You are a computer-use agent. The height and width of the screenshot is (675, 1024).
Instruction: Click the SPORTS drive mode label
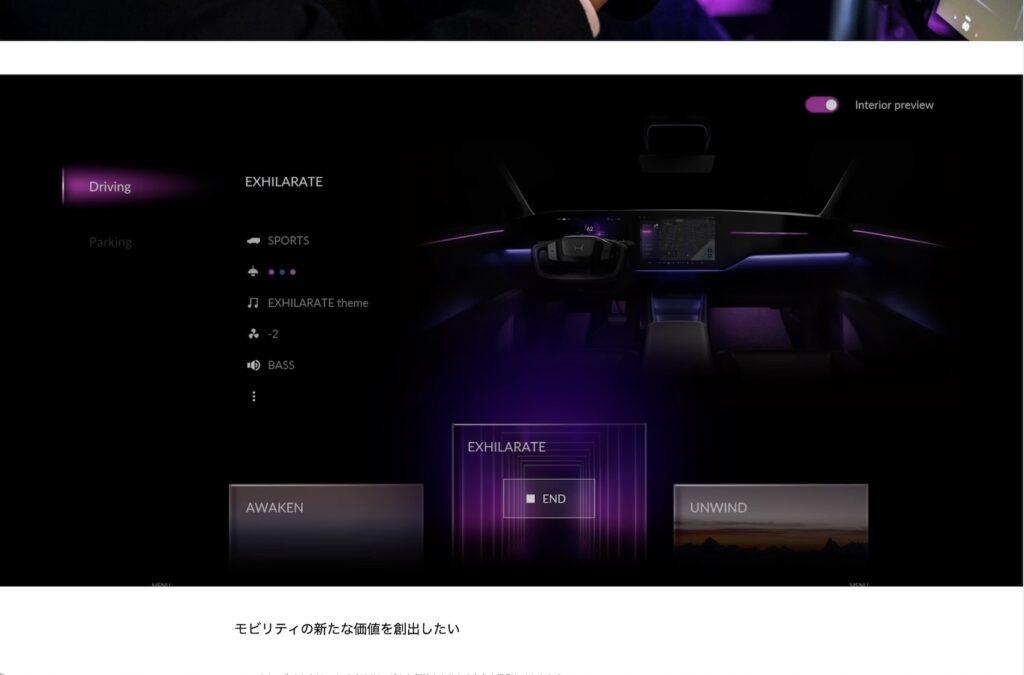[x=288, y=241]
